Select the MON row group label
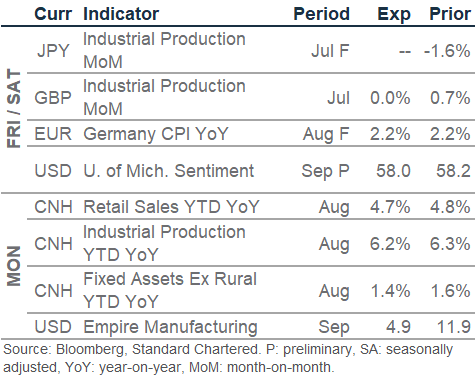The image size is (475, 377). 14,266
